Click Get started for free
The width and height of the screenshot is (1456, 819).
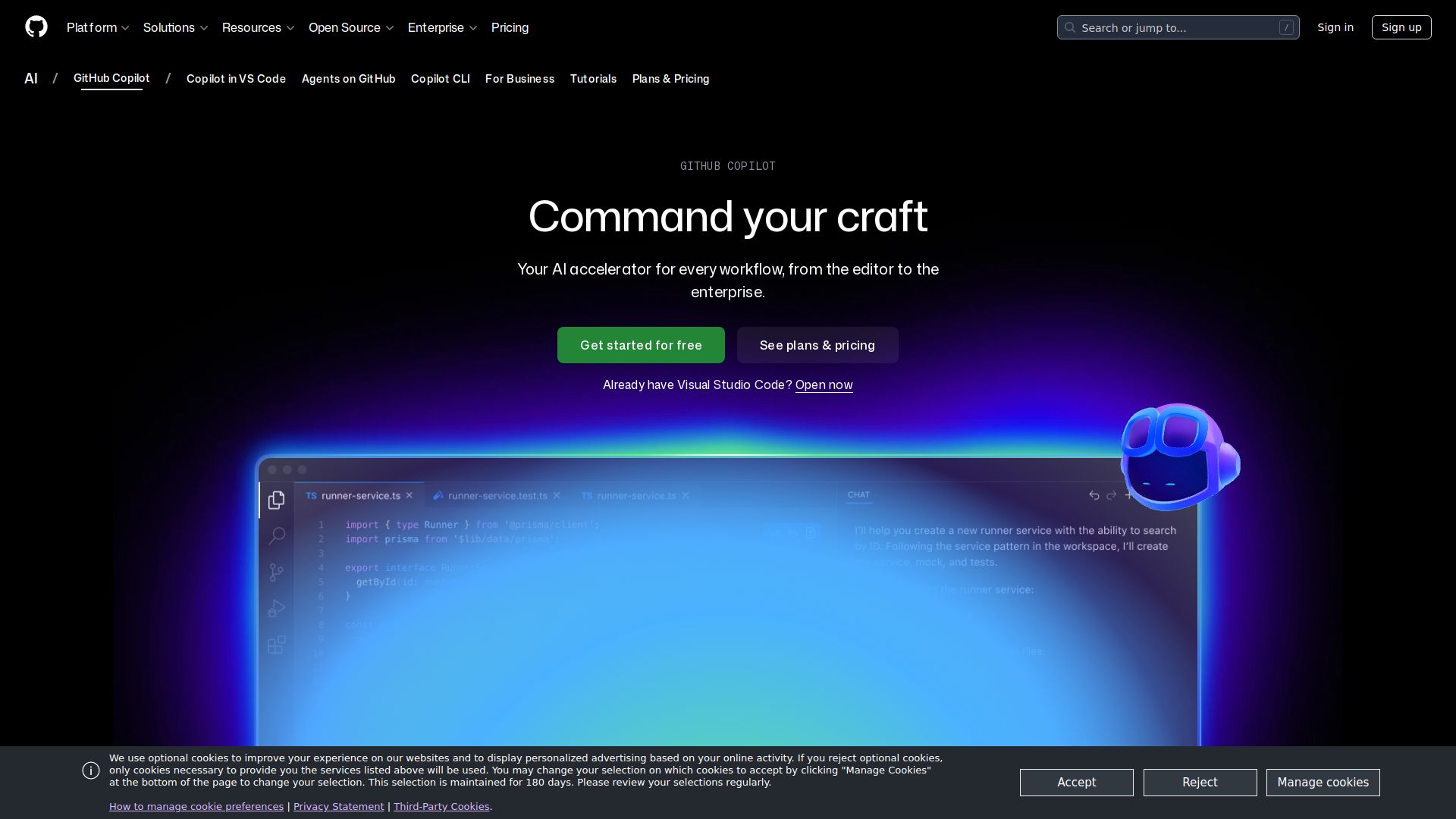click(x=641, y=345)
